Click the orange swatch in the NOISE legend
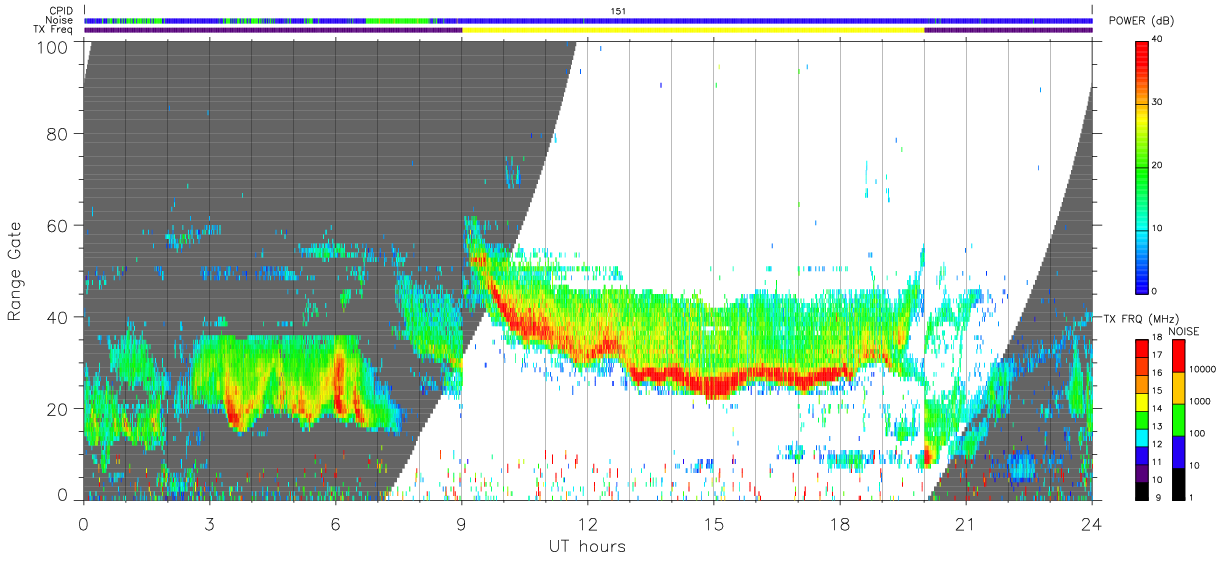This screenshot has height=567, width=1228. (x=1177, y=388)
